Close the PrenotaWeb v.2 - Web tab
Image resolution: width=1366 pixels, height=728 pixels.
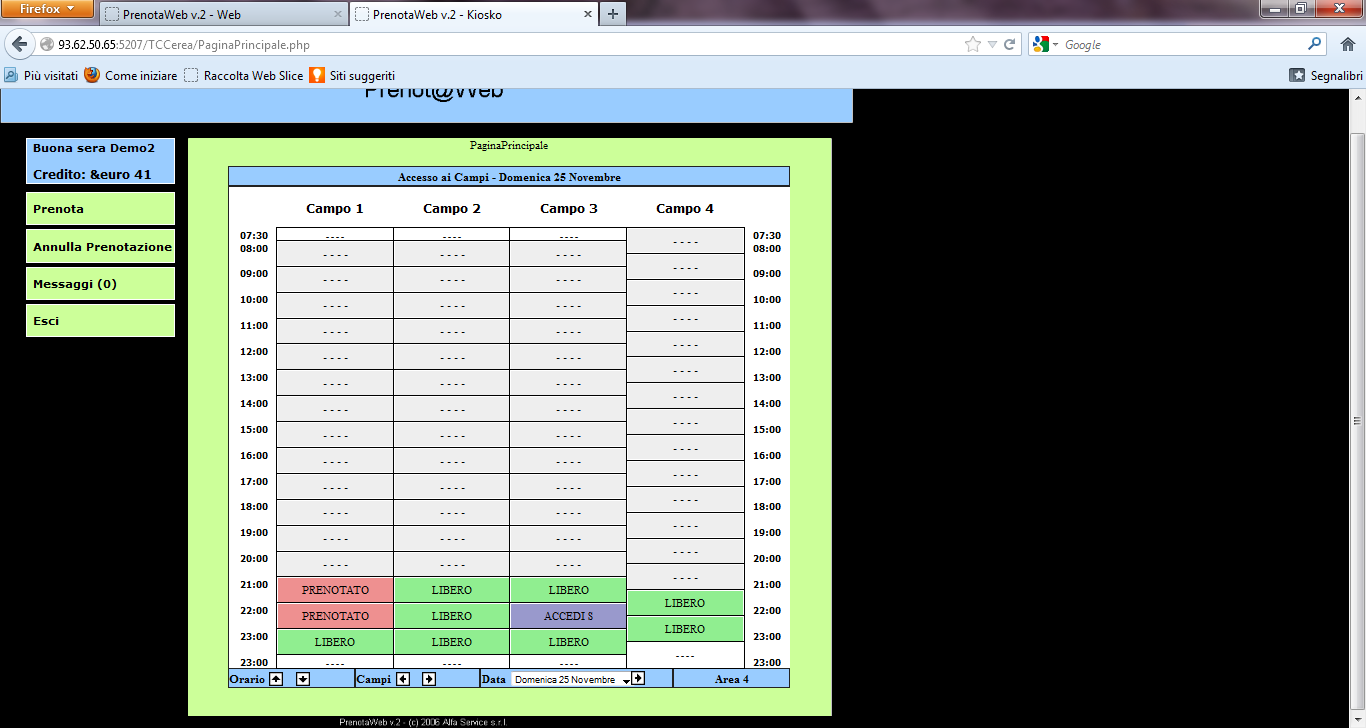point(337,15)
